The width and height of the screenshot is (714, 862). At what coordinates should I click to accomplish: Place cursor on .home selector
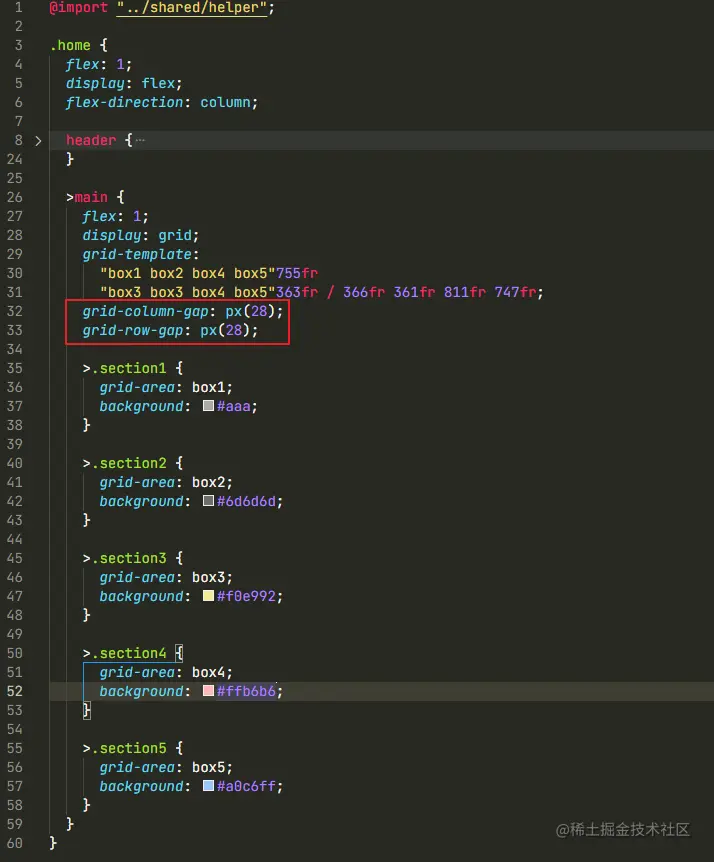click(x=70, y=45)
